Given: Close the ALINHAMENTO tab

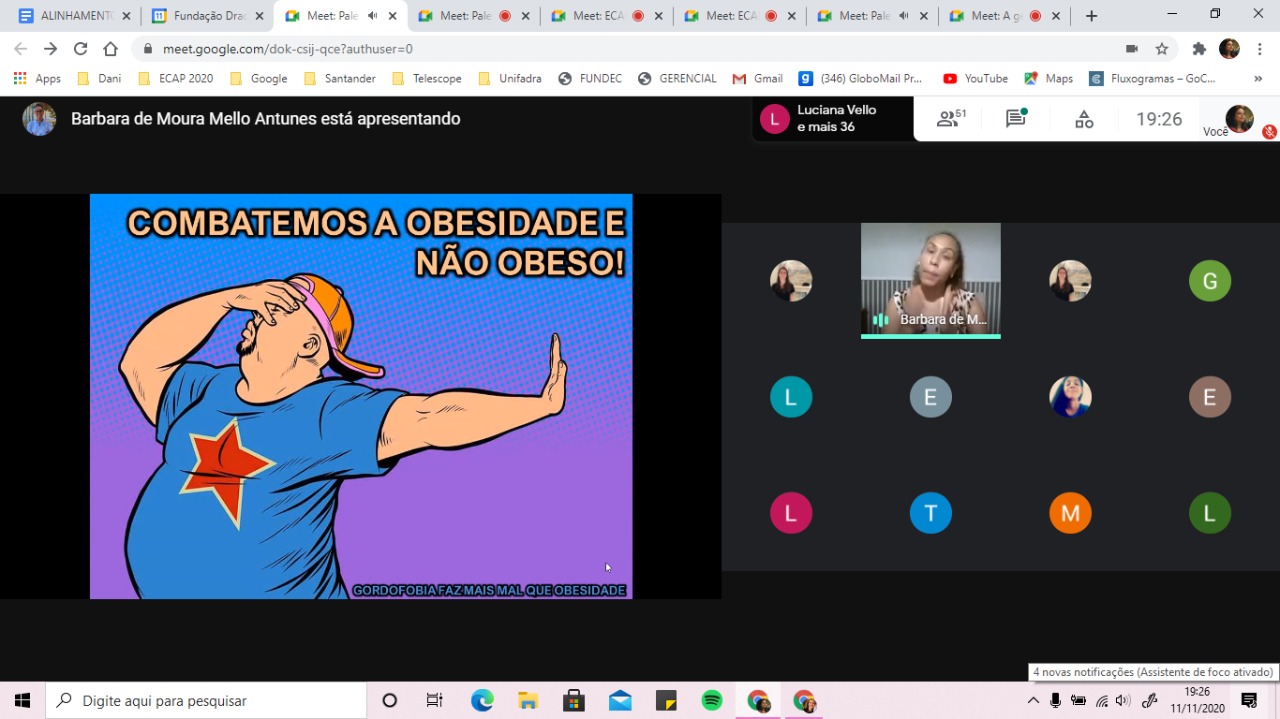Looking at the screenshot, I should coord(126,16).
